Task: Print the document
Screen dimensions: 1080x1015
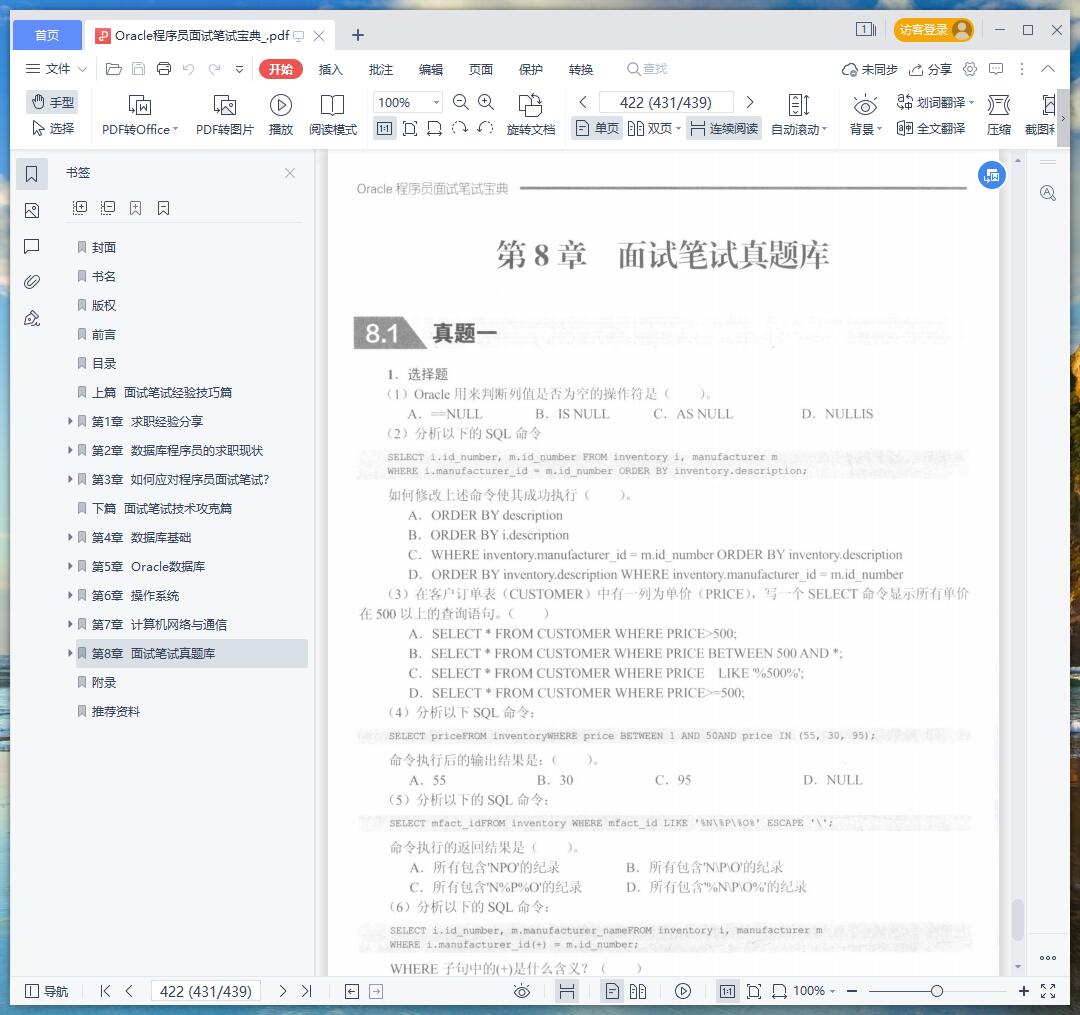Action: (164, 69)
